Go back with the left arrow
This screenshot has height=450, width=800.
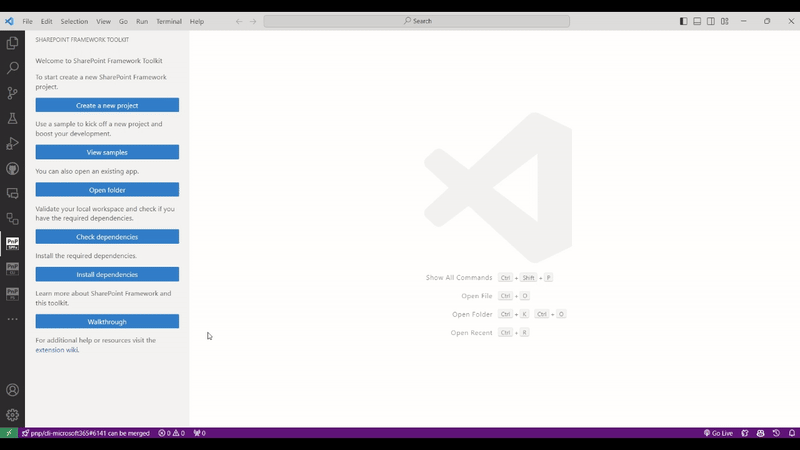[x=239, y=21]
